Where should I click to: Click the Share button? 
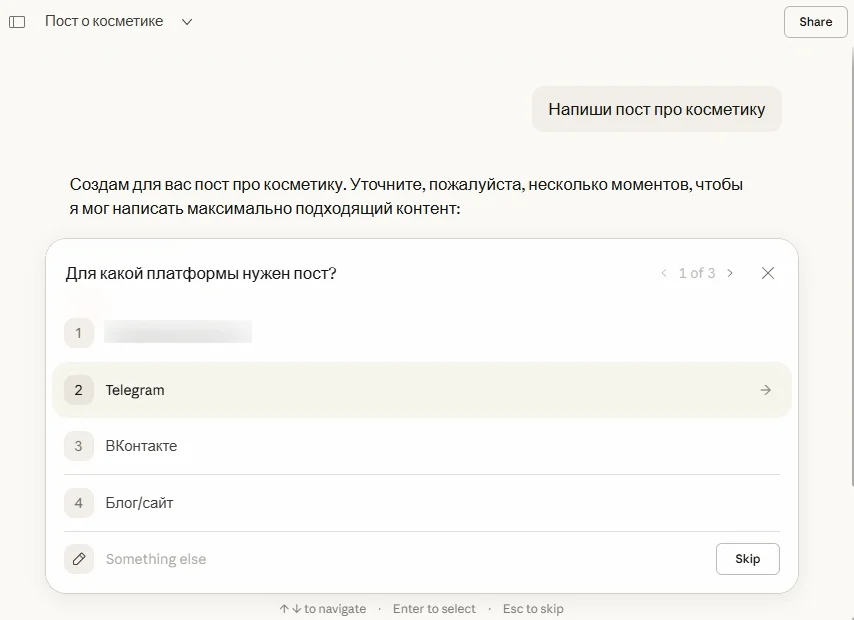(x=815, y=22)
